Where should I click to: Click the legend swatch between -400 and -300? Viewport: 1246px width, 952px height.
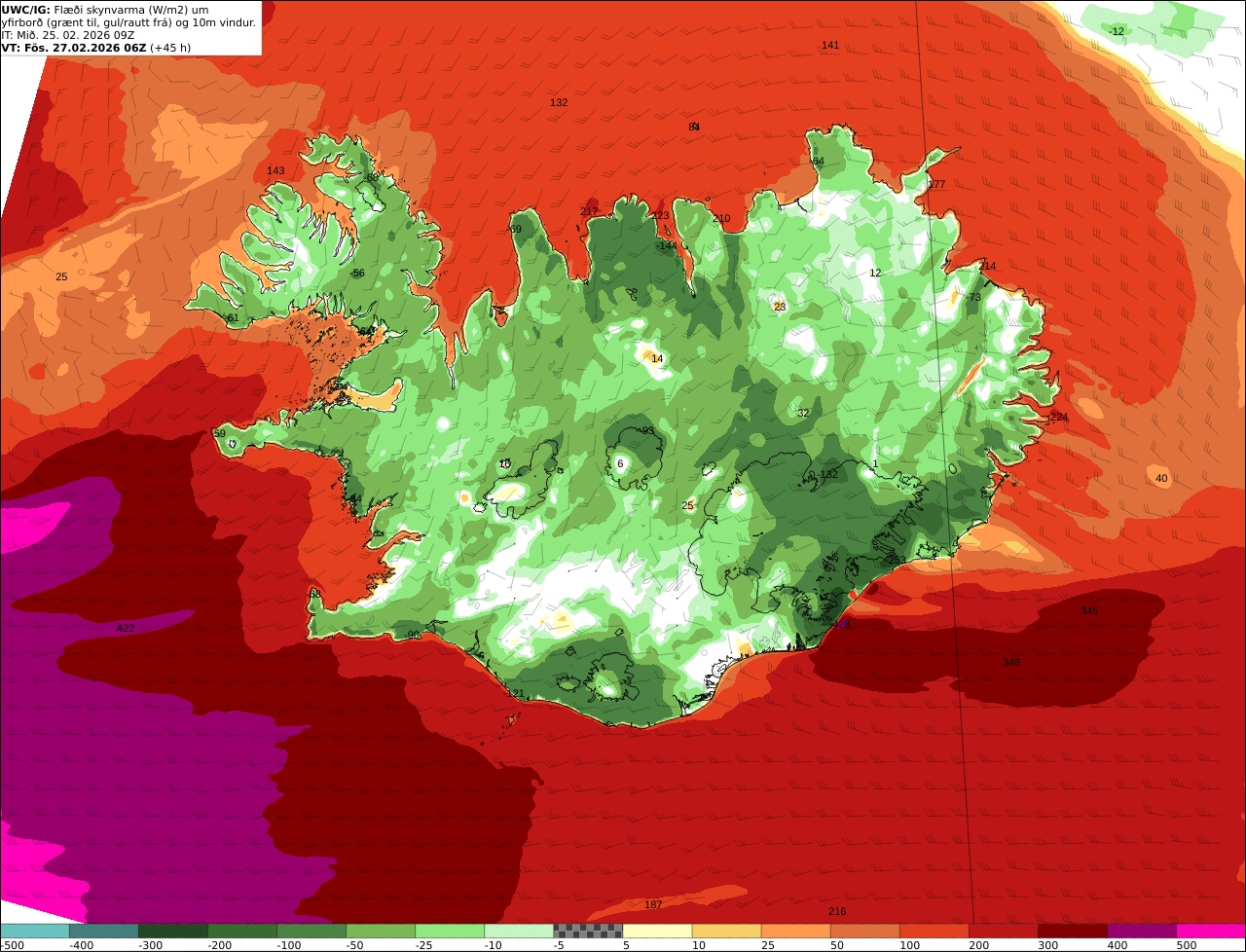coord(104,931)
